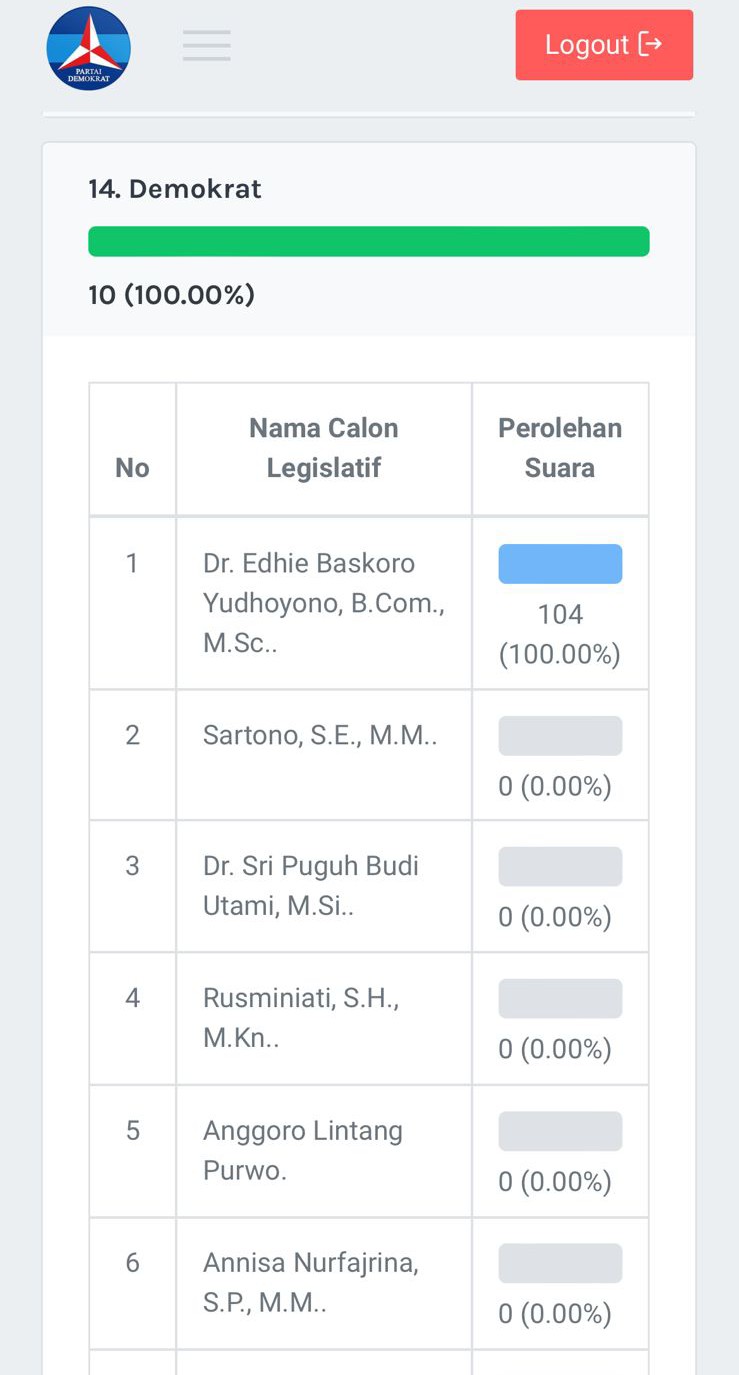Click the '10 (100.00%)' vote total text
Screen dimensions: 739x1375
pos(171,295)
